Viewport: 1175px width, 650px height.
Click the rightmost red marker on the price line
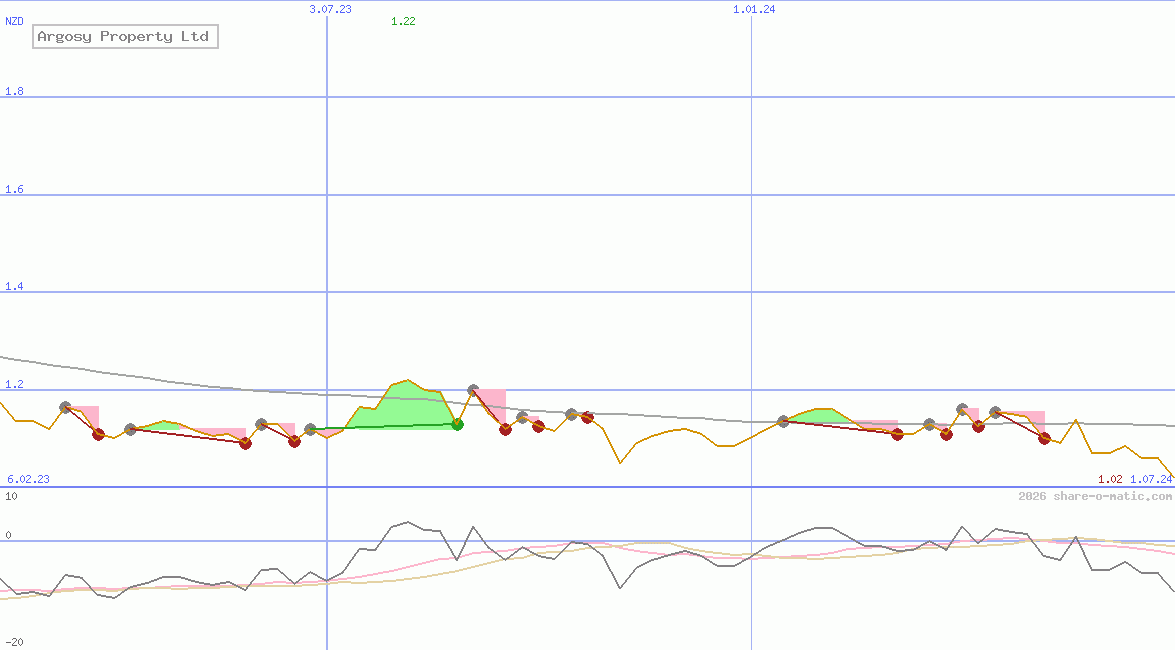point(1044,438)
